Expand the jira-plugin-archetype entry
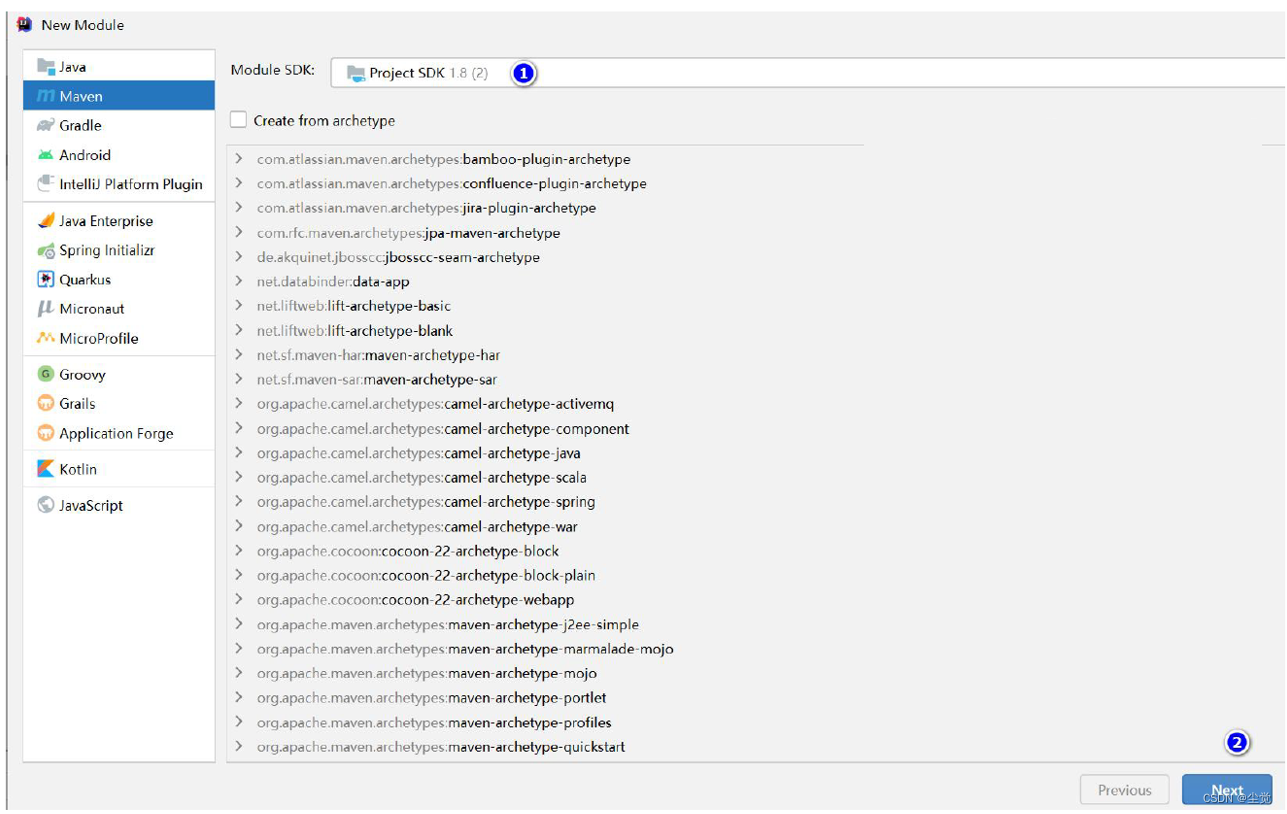This screenshot has height=814, width=1287. (x=239, y=208)
